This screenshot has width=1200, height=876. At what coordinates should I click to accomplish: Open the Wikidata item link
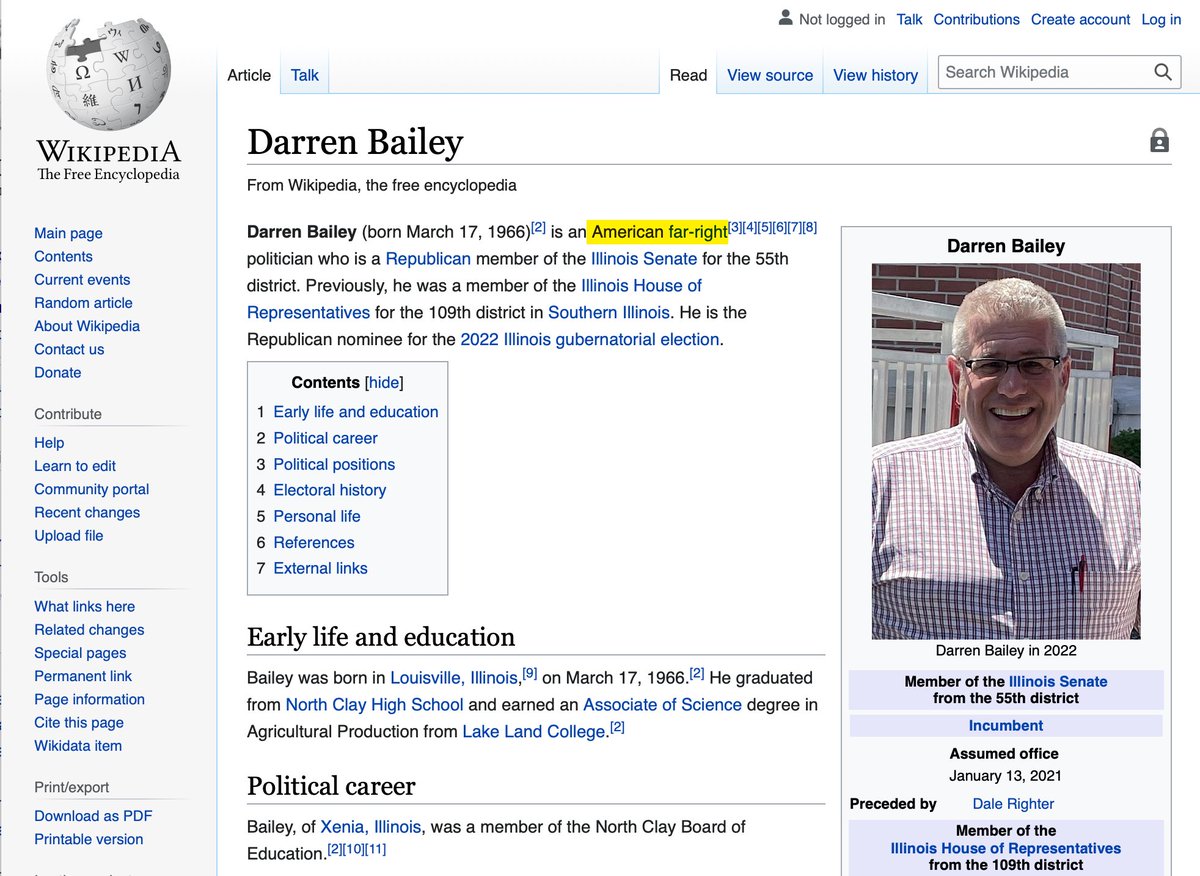point(78,745)
